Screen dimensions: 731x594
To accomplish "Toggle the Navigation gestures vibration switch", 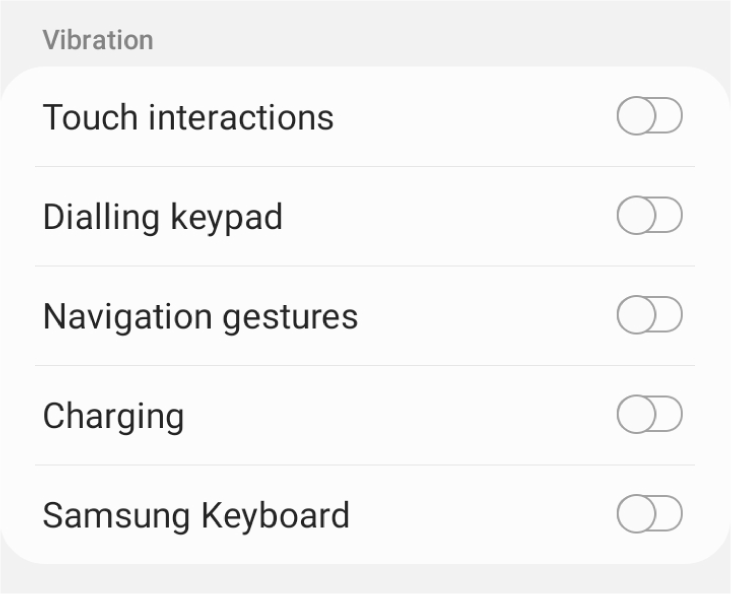I will tap(649, 316).
